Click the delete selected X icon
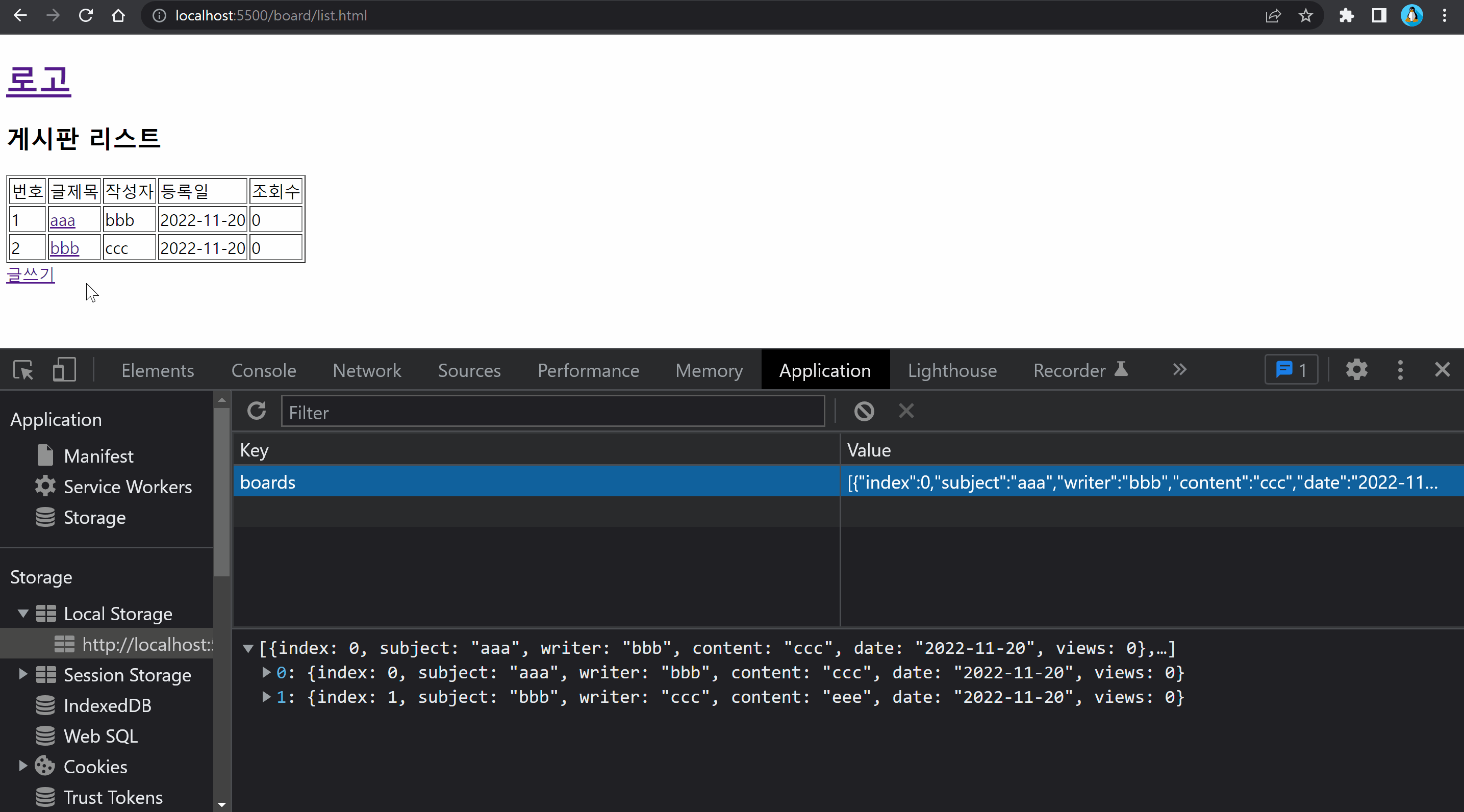This screenshot has width=1464, height=812. tap(906, 412)
